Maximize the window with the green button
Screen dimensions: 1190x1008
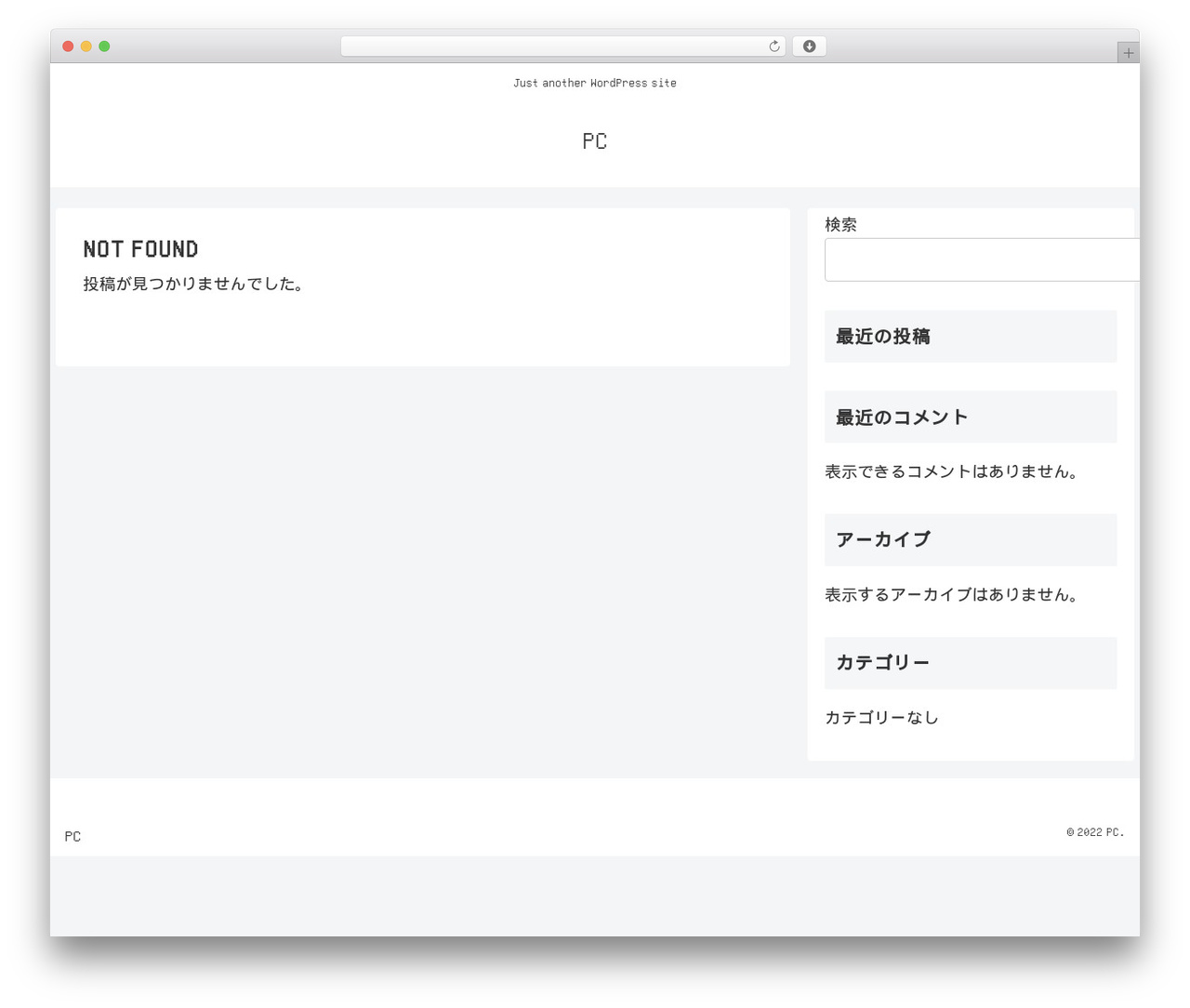click(x=104, y=46)
